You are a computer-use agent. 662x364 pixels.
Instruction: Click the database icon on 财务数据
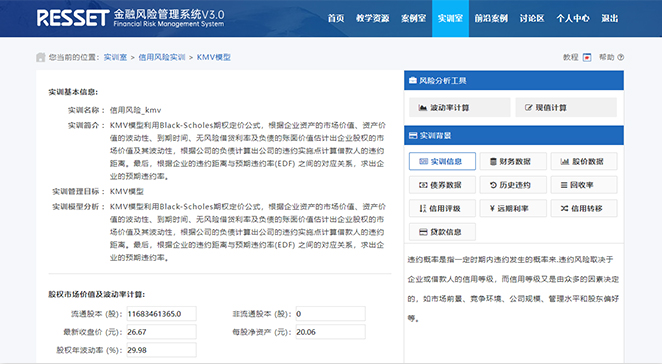(493, 161)
